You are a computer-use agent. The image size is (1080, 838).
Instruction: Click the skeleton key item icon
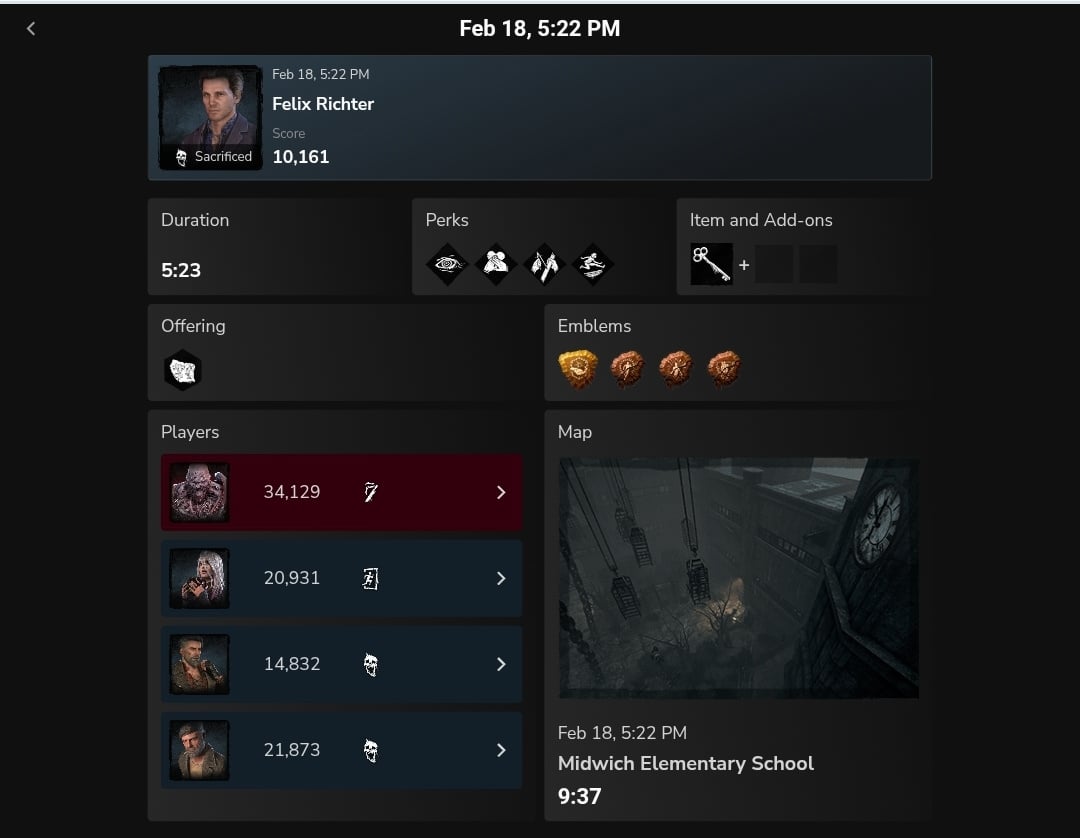click(x=712, y=264)
